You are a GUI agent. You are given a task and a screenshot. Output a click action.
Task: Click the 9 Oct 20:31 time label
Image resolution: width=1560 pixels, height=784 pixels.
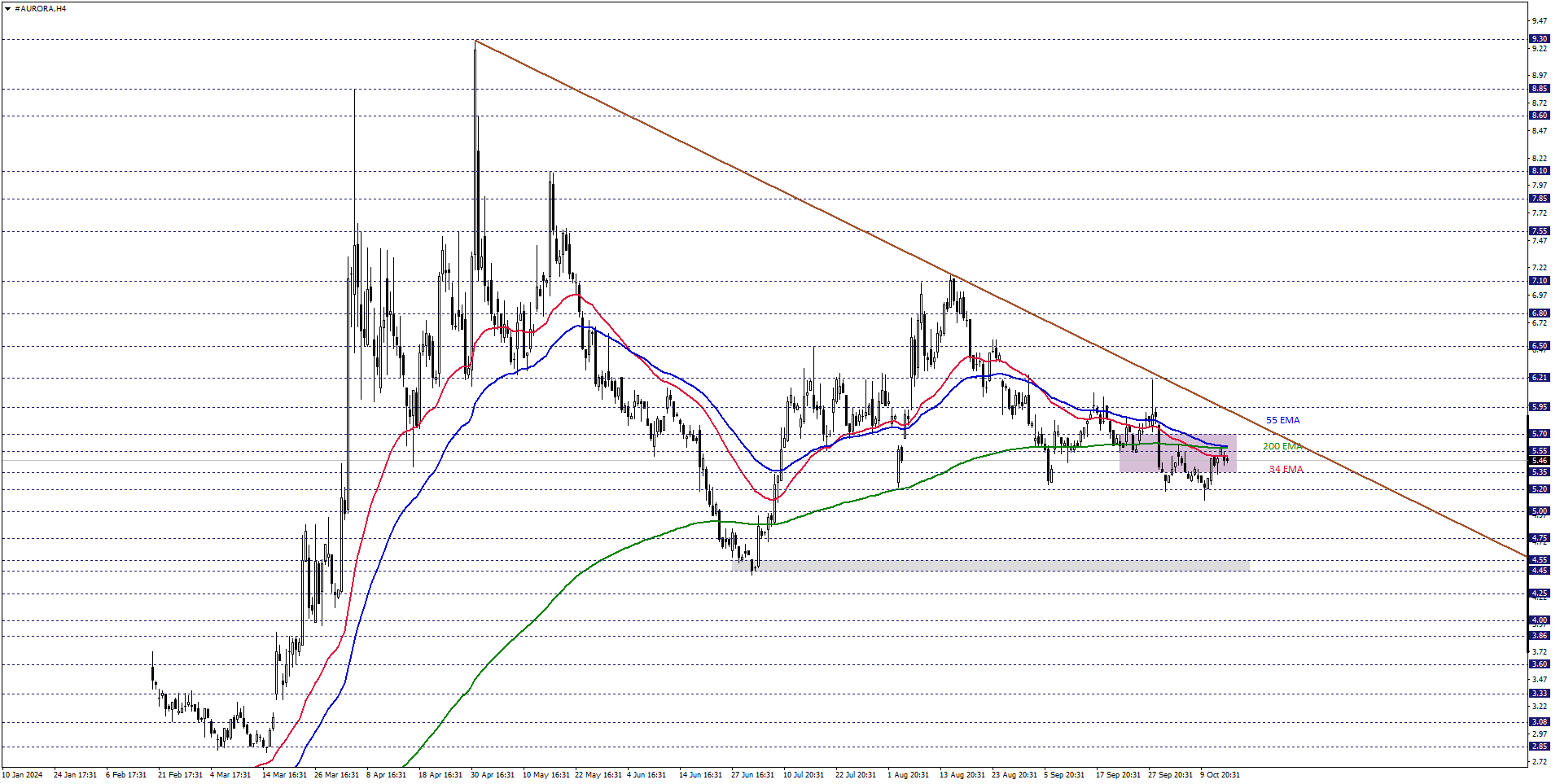[1220, 775]
